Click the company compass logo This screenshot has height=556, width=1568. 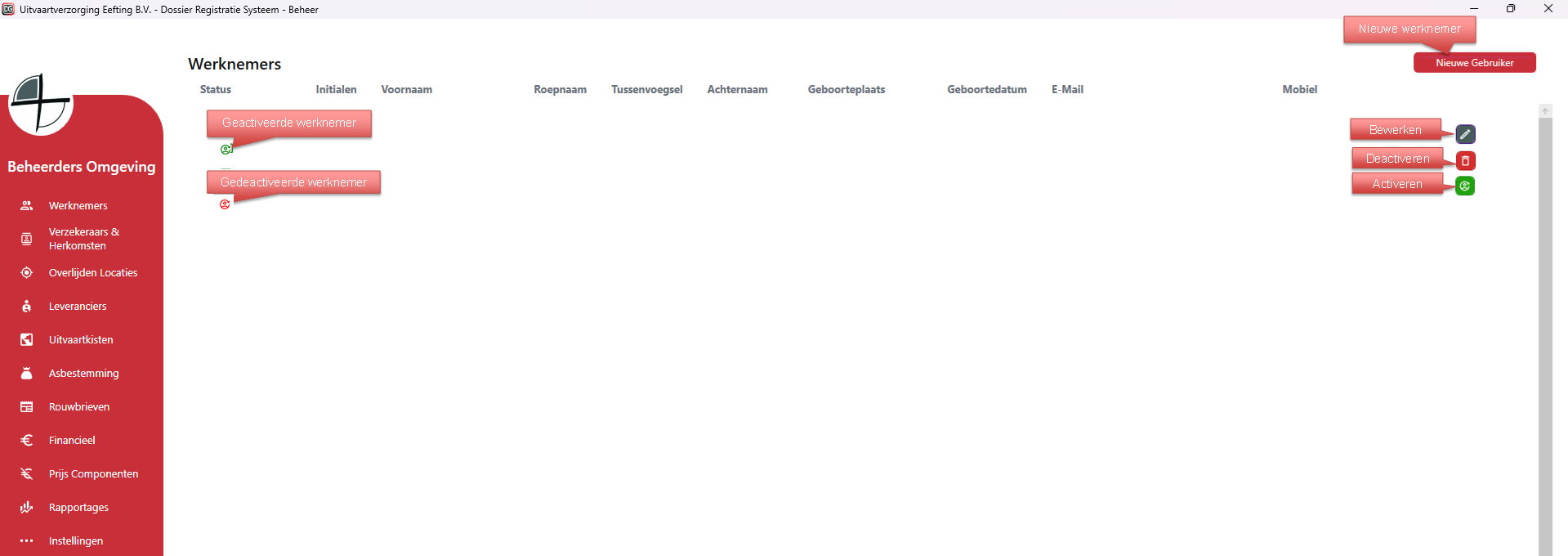40,104
